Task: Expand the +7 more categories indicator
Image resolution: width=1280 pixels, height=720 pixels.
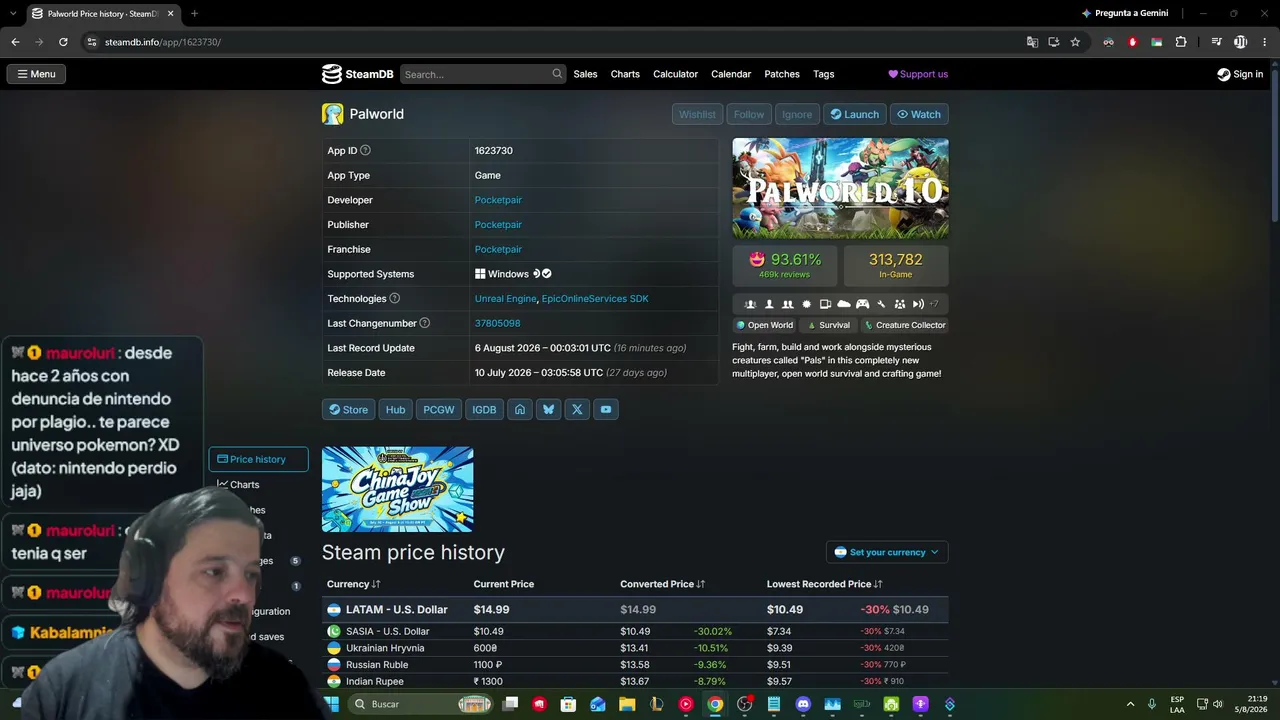Action: tap(934, 304)
